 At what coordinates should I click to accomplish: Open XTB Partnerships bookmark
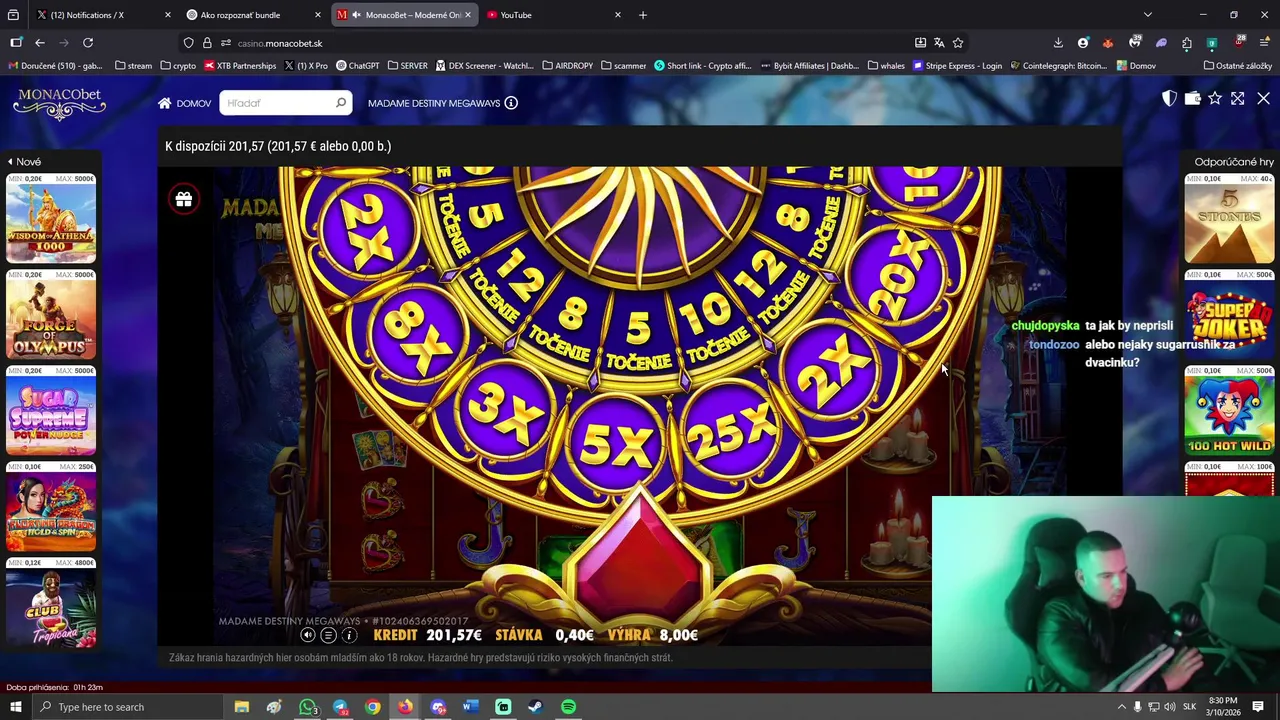coord(240,66)
